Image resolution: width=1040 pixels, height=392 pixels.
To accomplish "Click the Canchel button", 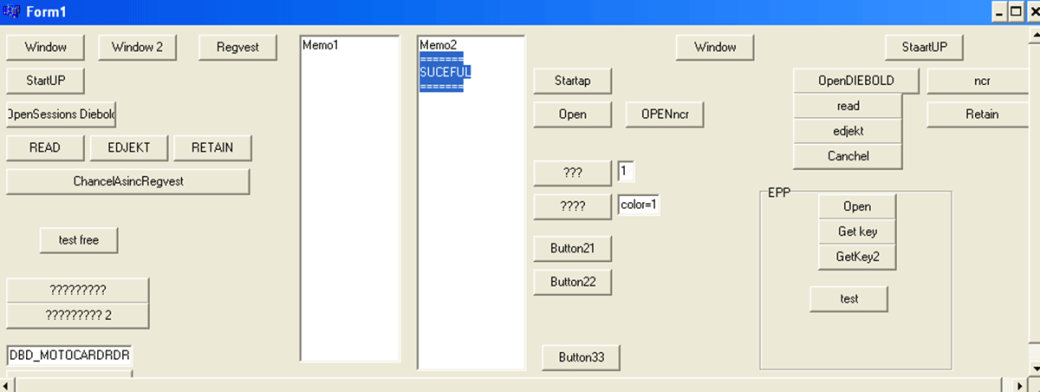I will pyautogui.click(x=848, y=157).
